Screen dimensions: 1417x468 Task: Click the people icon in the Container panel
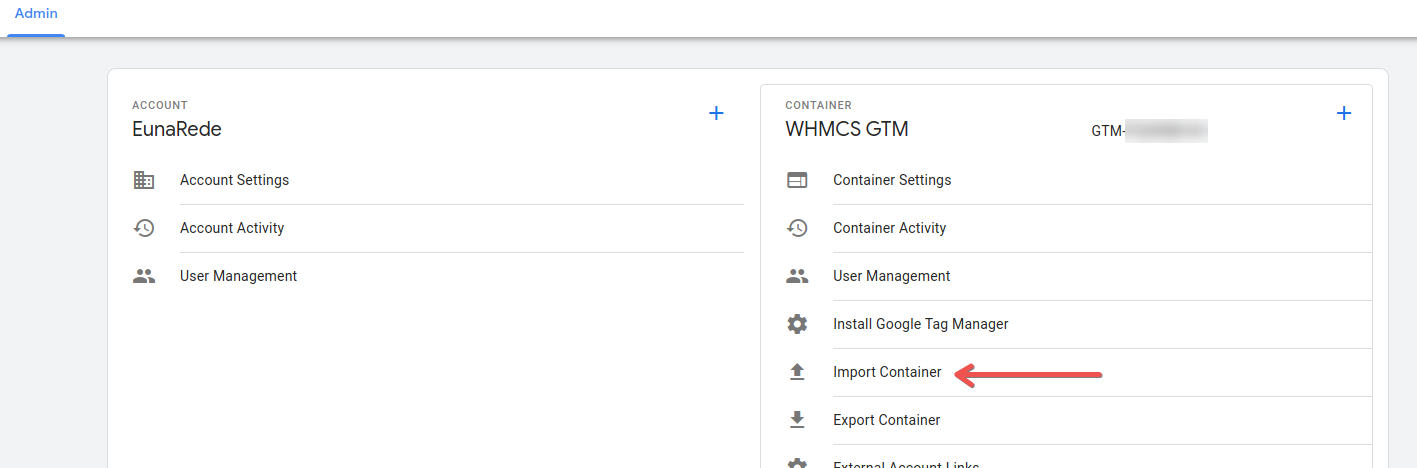point(797,276)
